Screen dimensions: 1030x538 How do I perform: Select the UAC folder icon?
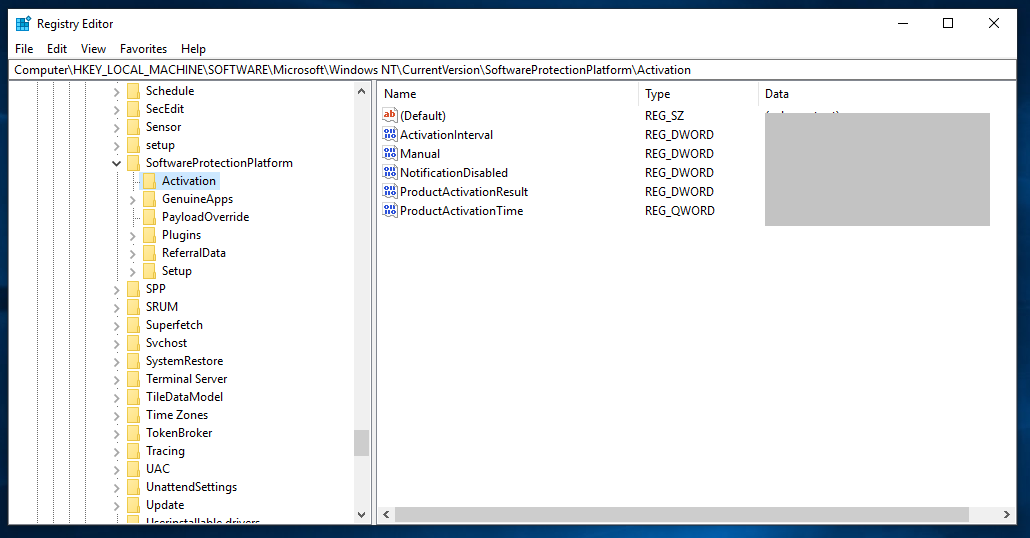133,468
